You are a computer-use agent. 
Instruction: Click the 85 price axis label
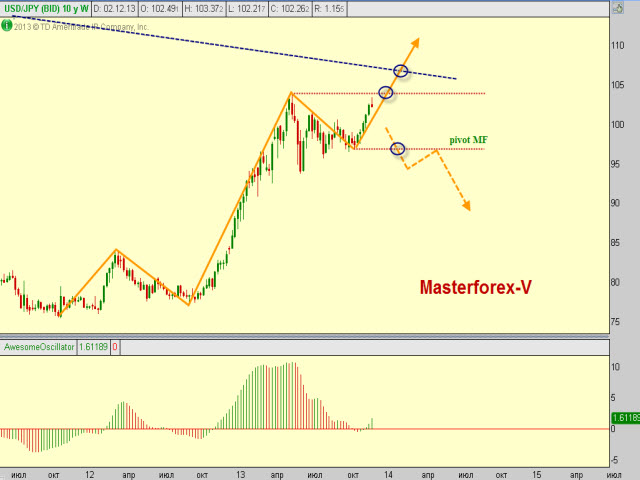click(616, 243)
